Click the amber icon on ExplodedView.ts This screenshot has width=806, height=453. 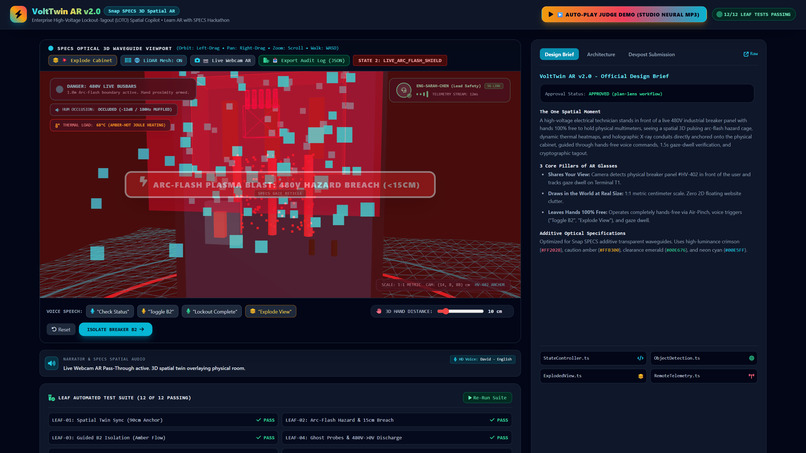click(x=640, y=376)
